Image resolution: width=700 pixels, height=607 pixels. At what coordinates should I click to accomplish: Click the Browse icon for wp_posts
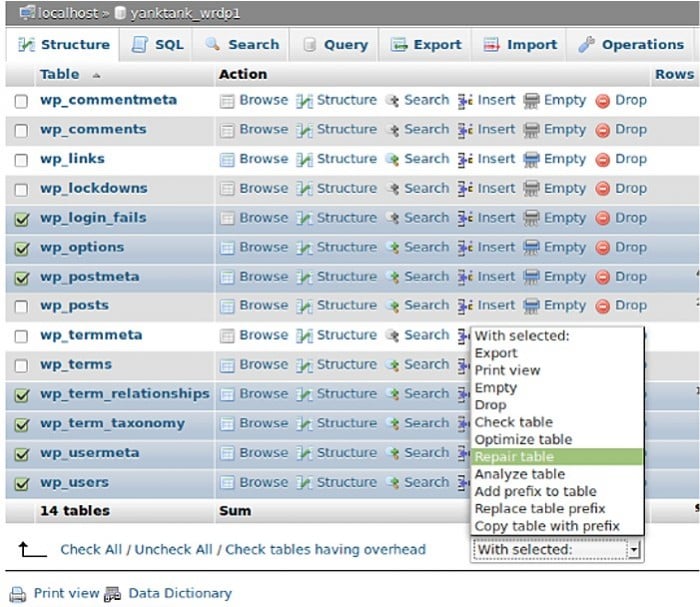227,307
